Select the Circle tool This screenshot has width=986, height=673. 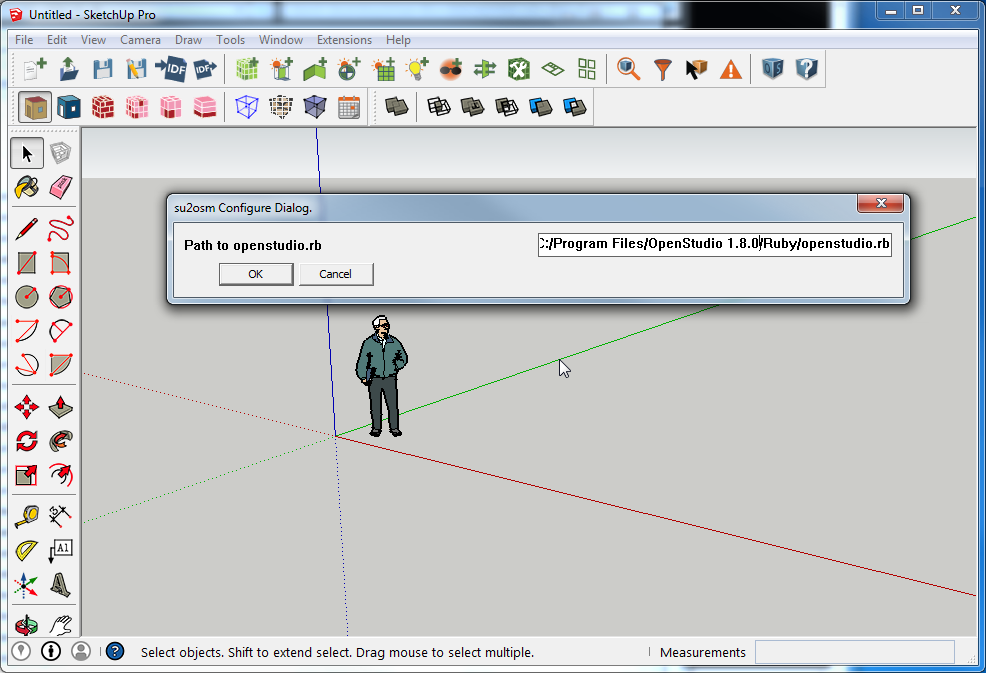tap(27, 297)
